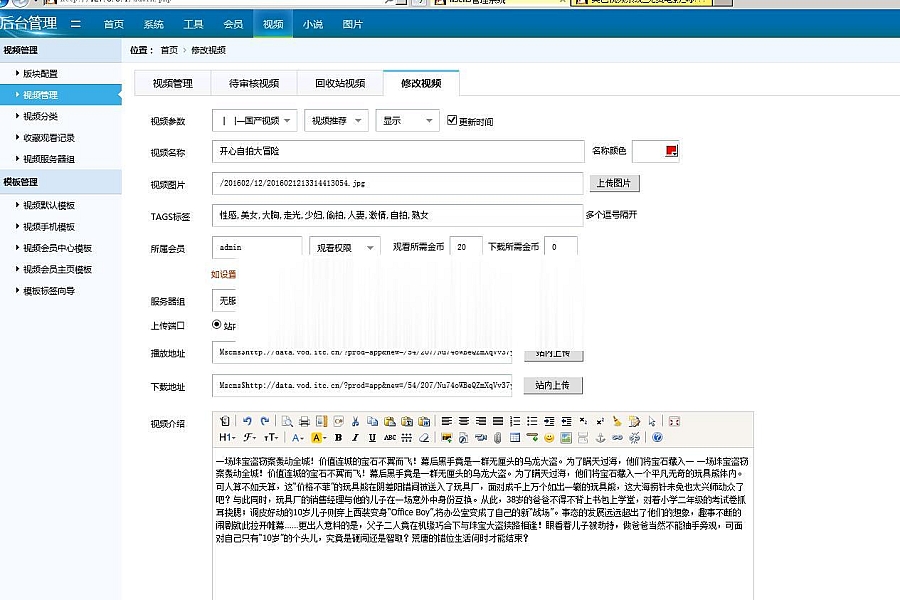Image resolution: width=900 pixels, height=600 pixels.
Task: Open 视频手机模板 in sidebar
Action: (x=49, y=227)
